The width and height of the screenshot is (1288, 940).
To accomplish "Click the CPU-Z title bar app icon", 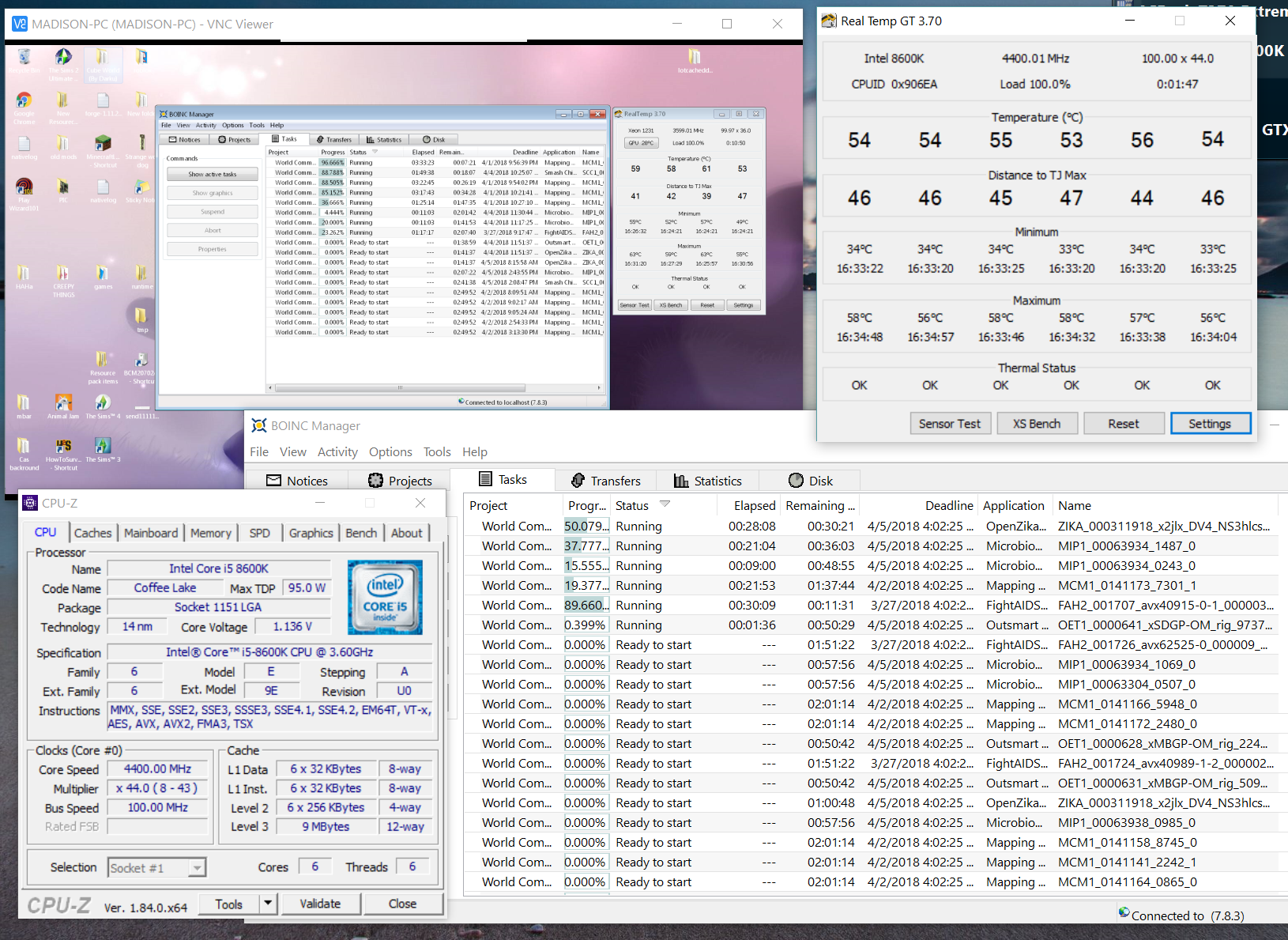I will pos(30,503).
